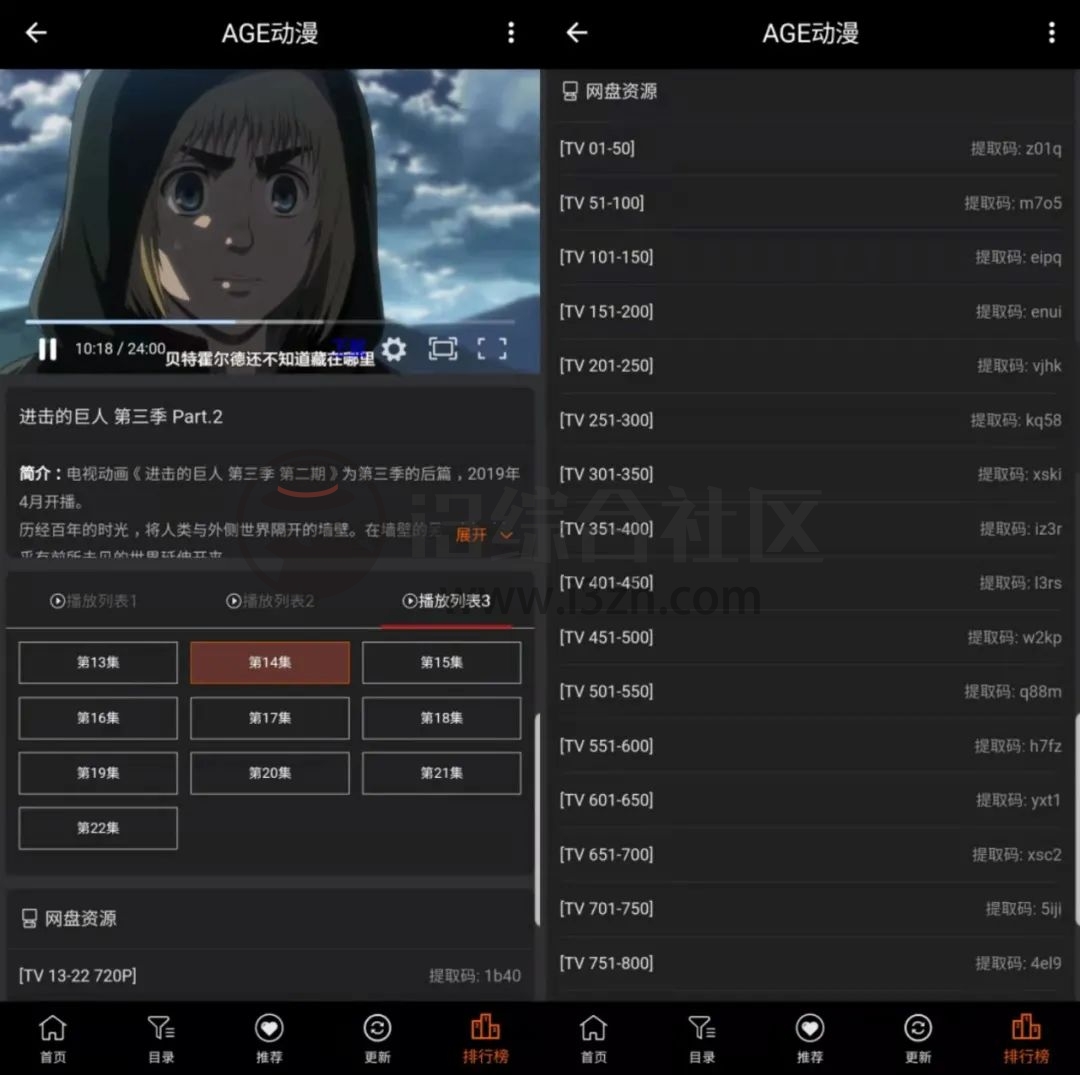This screenshot has height=1075, width=1080.
Task: Switch to 播放列表2 tab
Action: pos(270,601)
